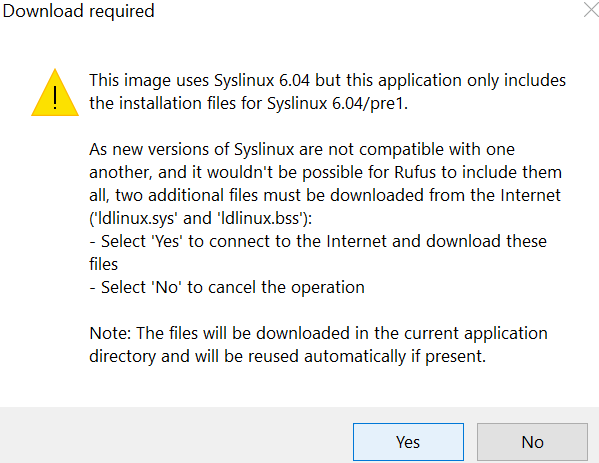
Task: Click the 'Syslinux 6.04/pre1' version text
Action: click(335, 104)
